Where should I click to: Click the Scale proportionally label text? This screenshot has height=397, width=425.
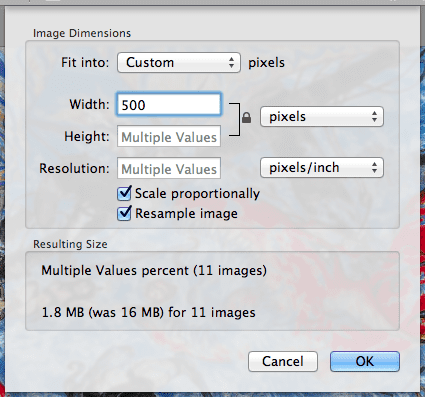point(197,194)
